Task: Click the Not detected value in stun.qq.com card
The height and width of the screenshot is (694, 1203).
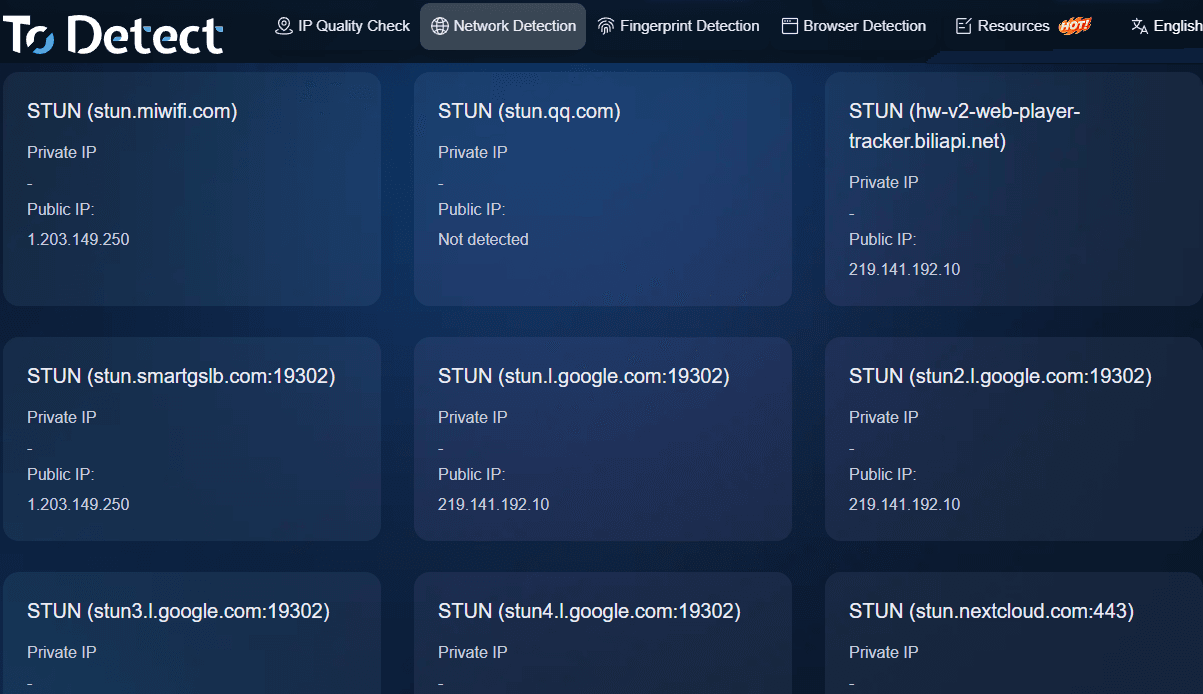Action: pos(483,239)
